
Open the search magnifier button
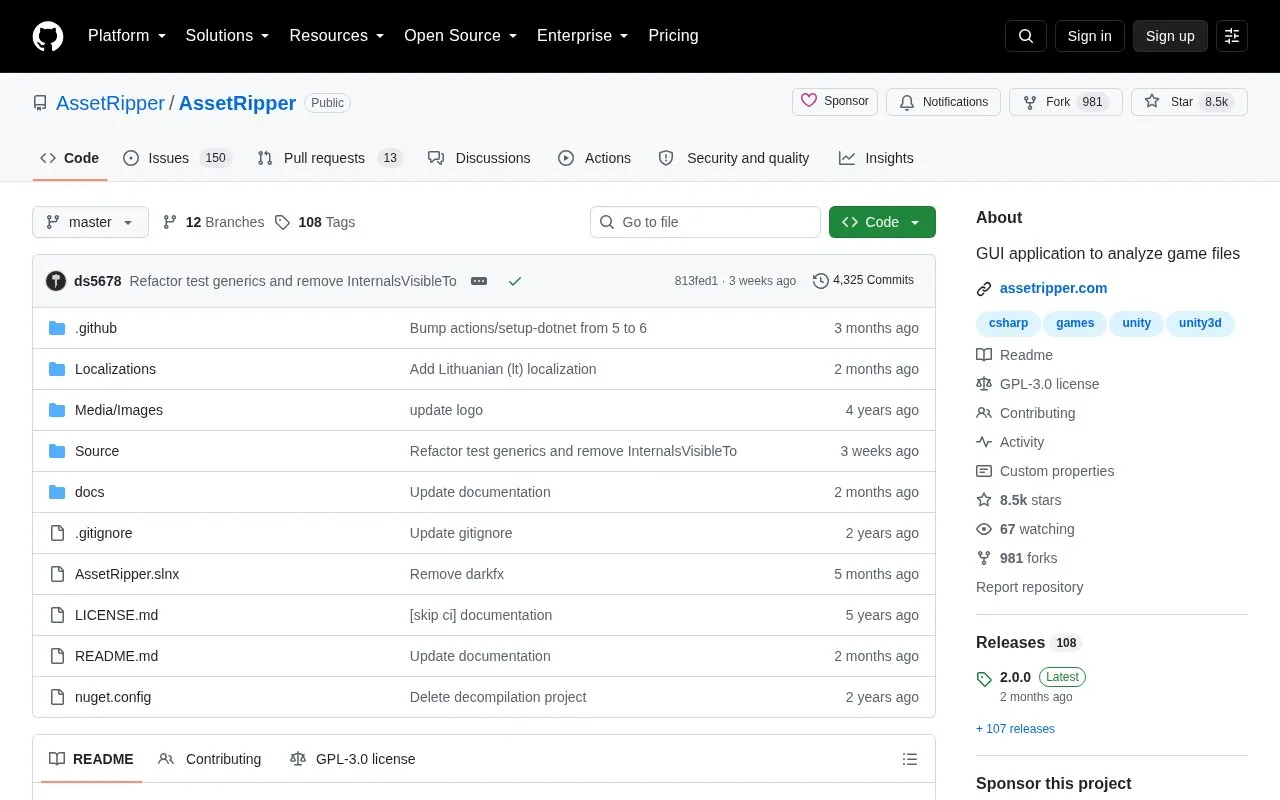pos(1026,36)
